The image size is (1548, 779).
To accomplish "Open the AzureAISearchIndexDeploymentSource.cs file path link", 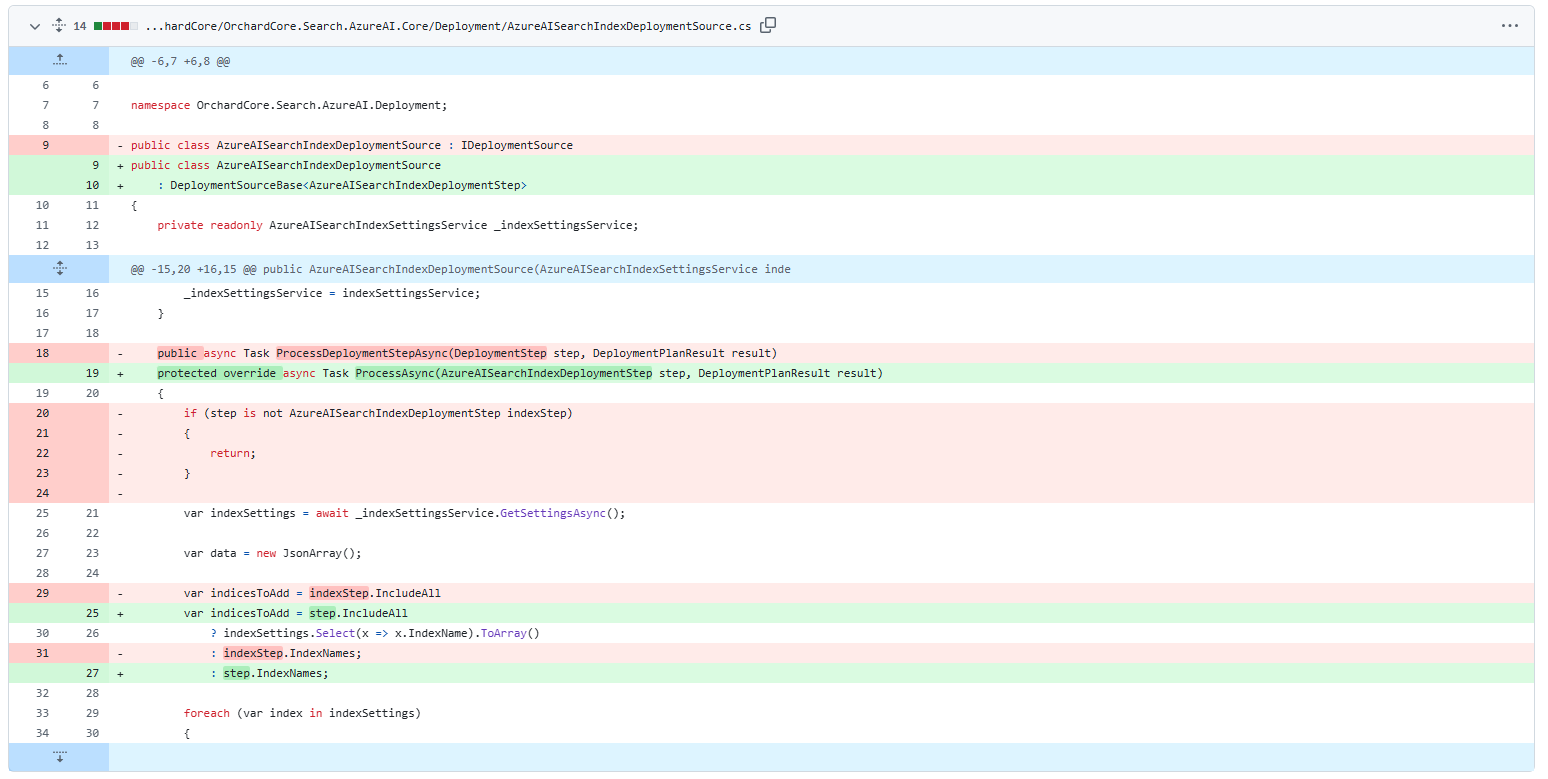I will 448,26.
